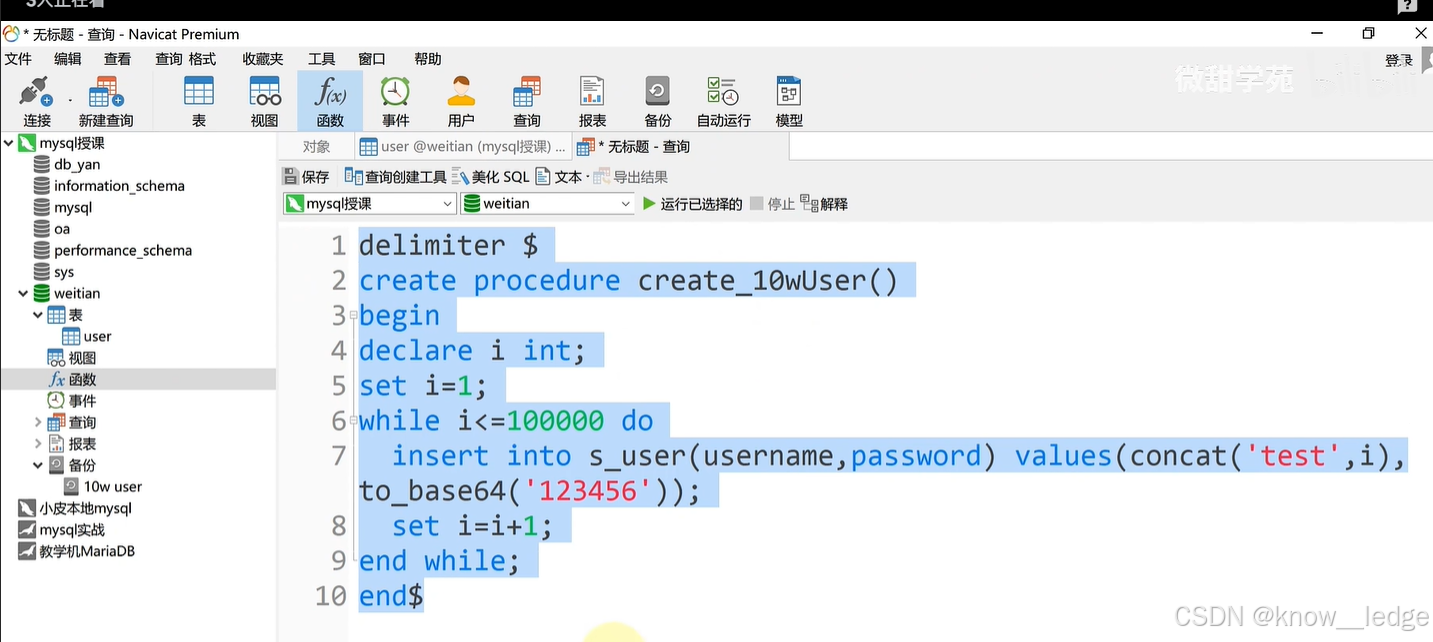Select the db_yan database
Viewport: 1433px width, 642px height.
point(77,164)
